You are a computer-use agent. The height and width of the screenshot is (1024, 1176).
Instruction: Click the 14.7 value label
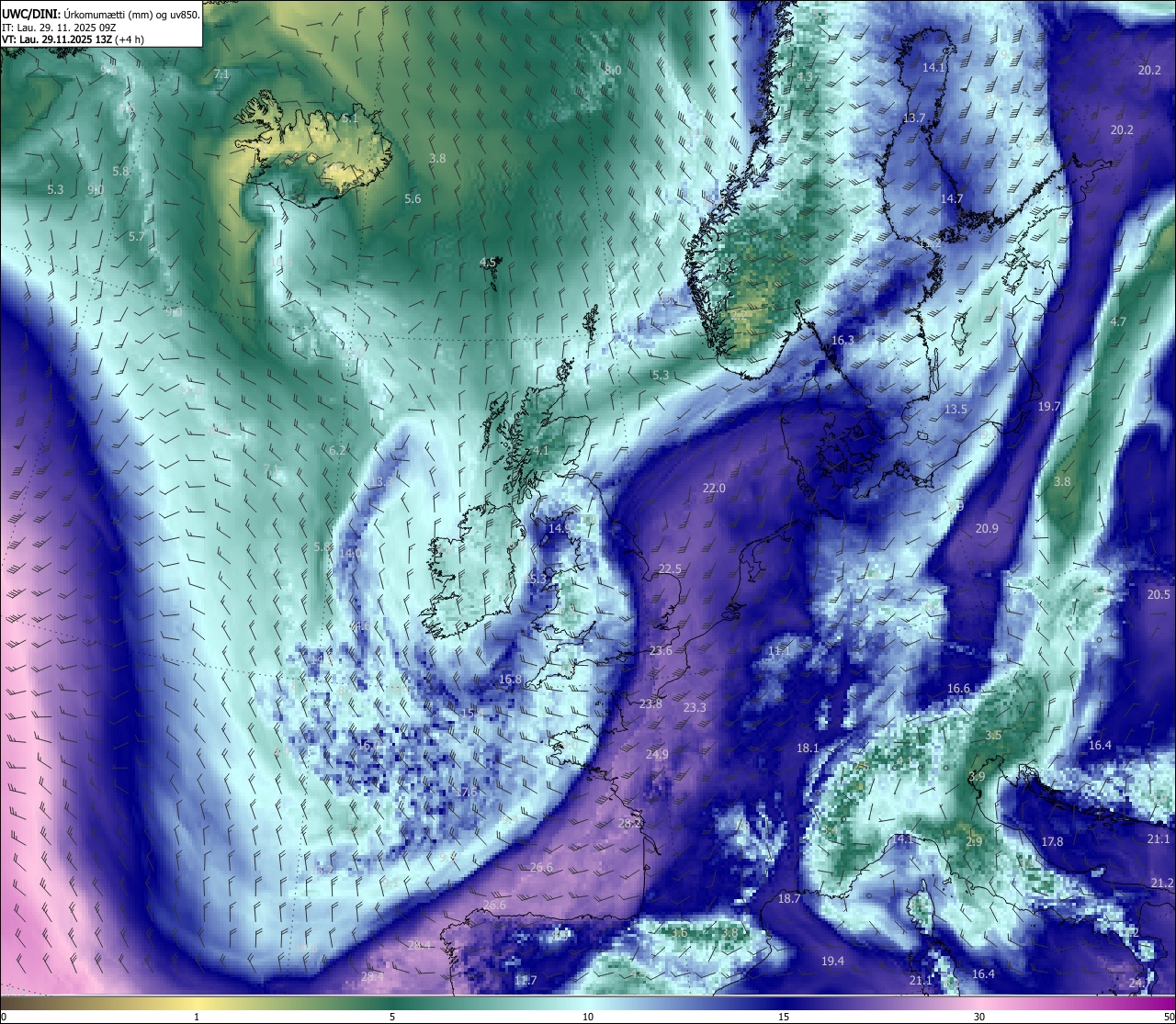pyautogui.click(x=952, y=199)
